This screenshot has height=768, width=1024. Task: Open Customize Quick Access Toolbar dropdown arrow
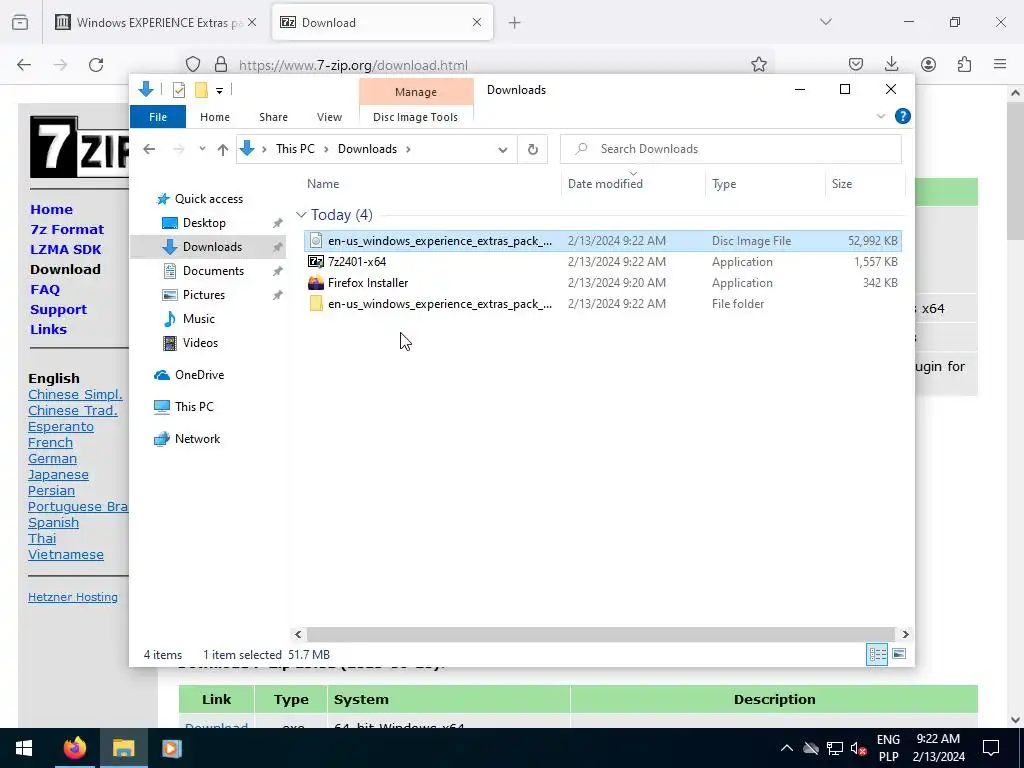pos(219,91)
